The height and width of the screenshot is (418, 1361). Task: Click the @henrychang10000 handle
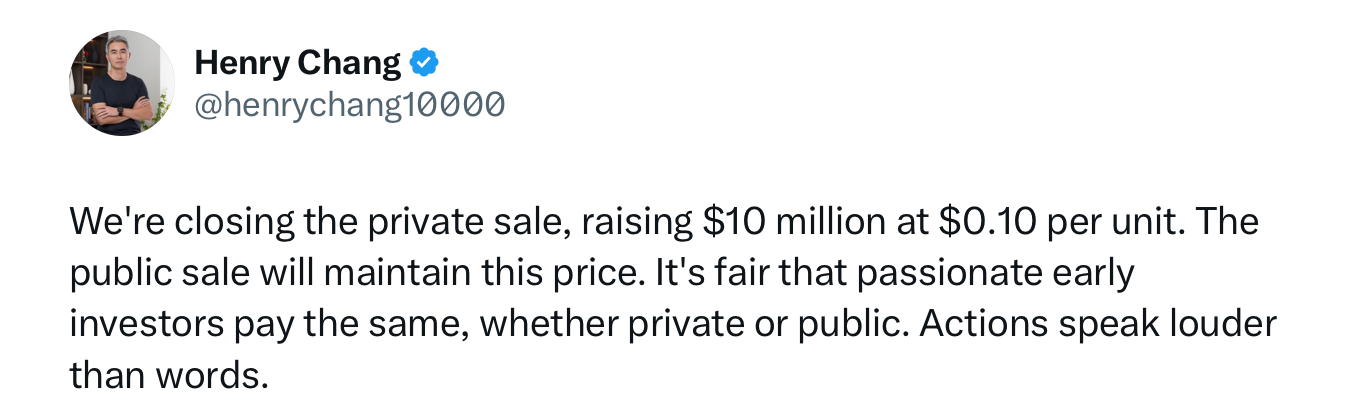point(349,103)
